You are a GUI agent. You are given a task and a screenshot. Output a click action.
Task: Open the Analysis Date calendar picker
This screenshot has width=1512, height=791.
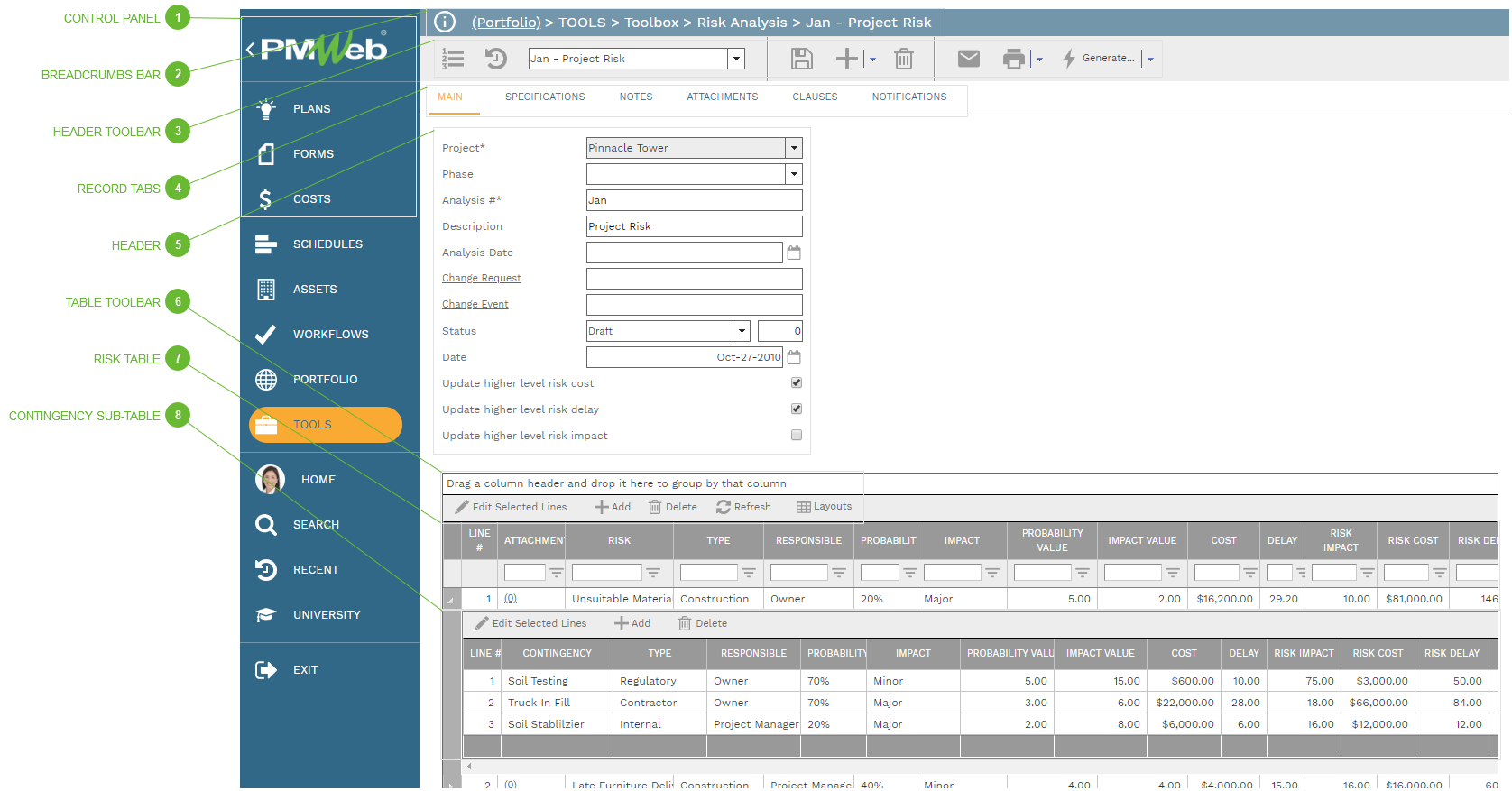794,253
